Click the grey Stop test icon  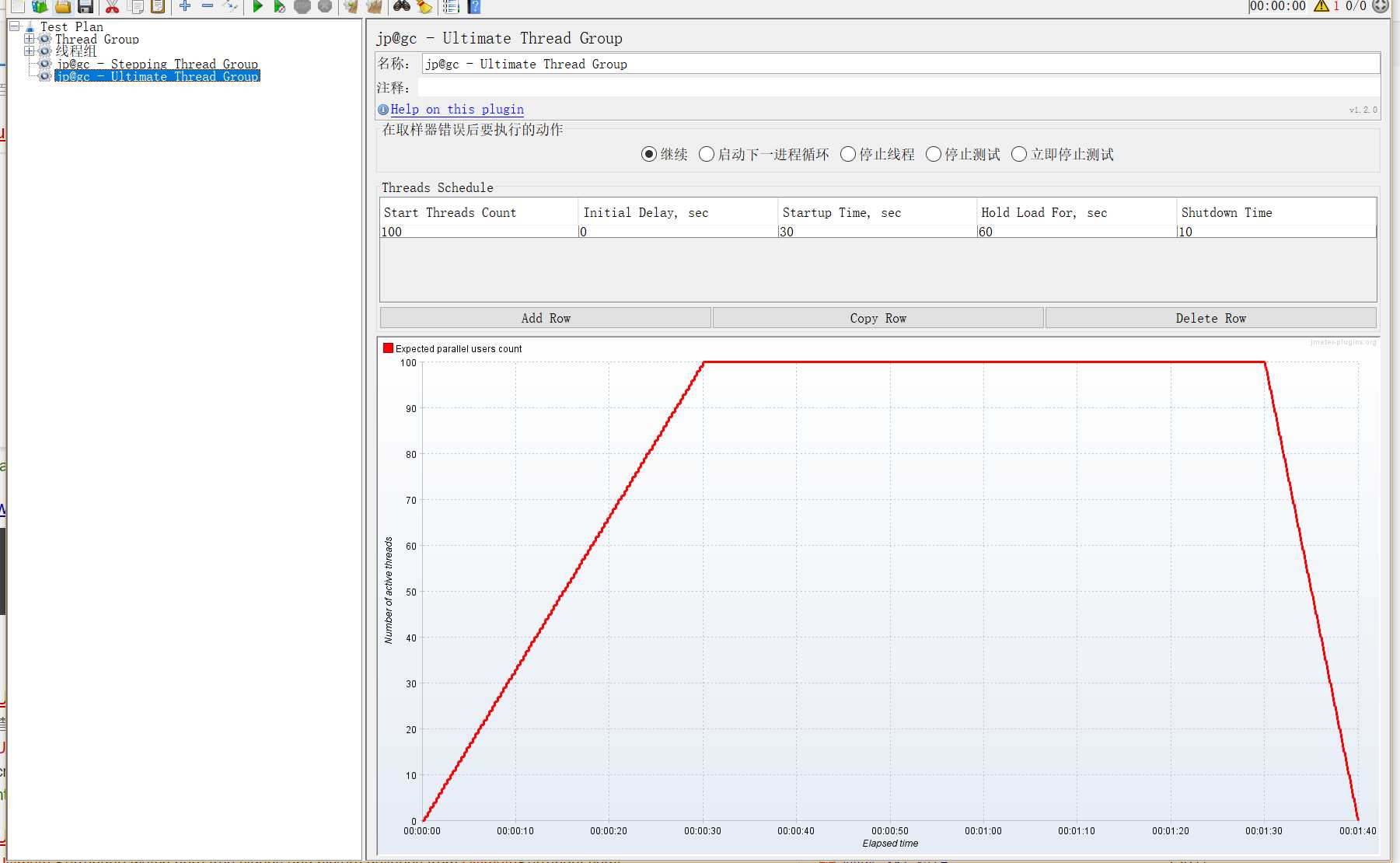tap(302, 6)
